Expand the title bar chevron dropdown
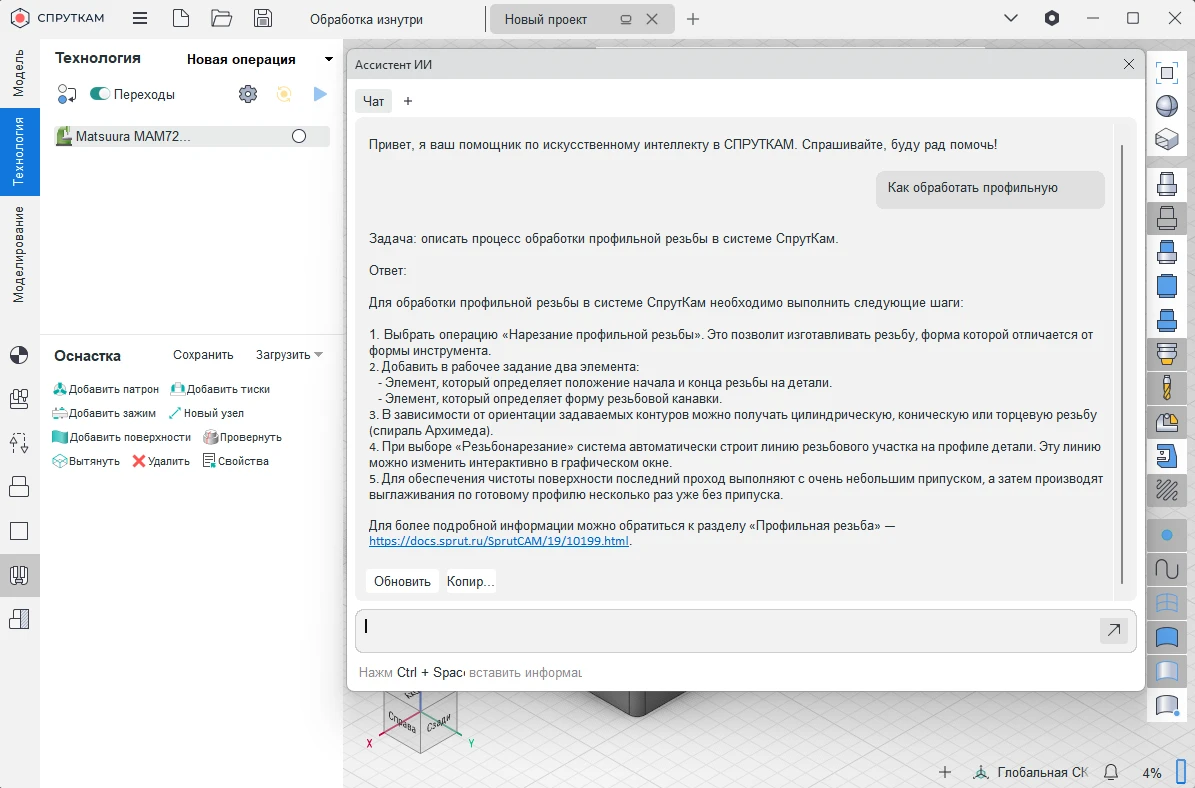 point(1011,18)
